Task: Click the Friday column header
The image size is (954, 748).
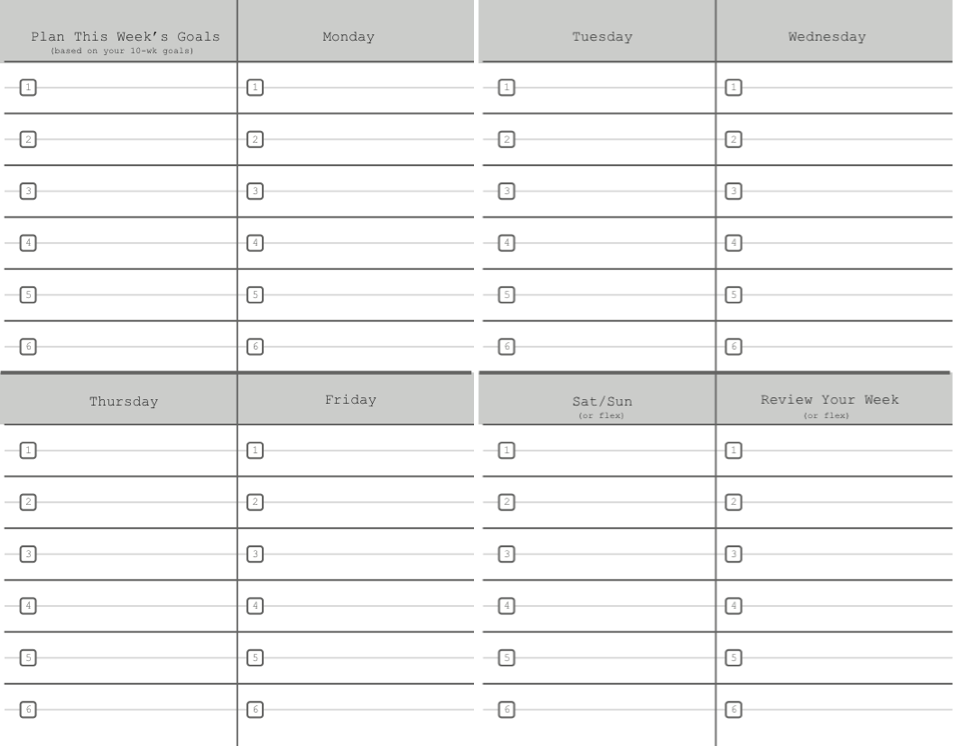Action: coord(356,399)
